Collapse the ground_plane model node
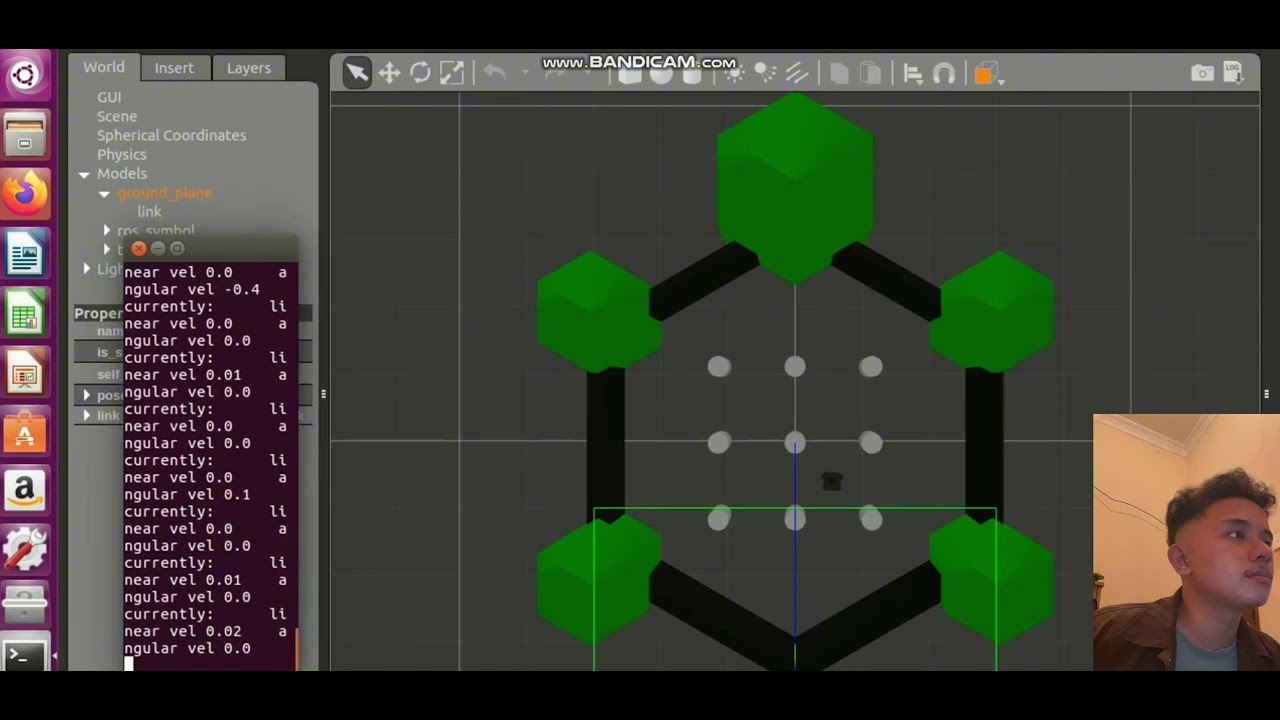The image size is (1280, 720). click(x=104, y=193)
